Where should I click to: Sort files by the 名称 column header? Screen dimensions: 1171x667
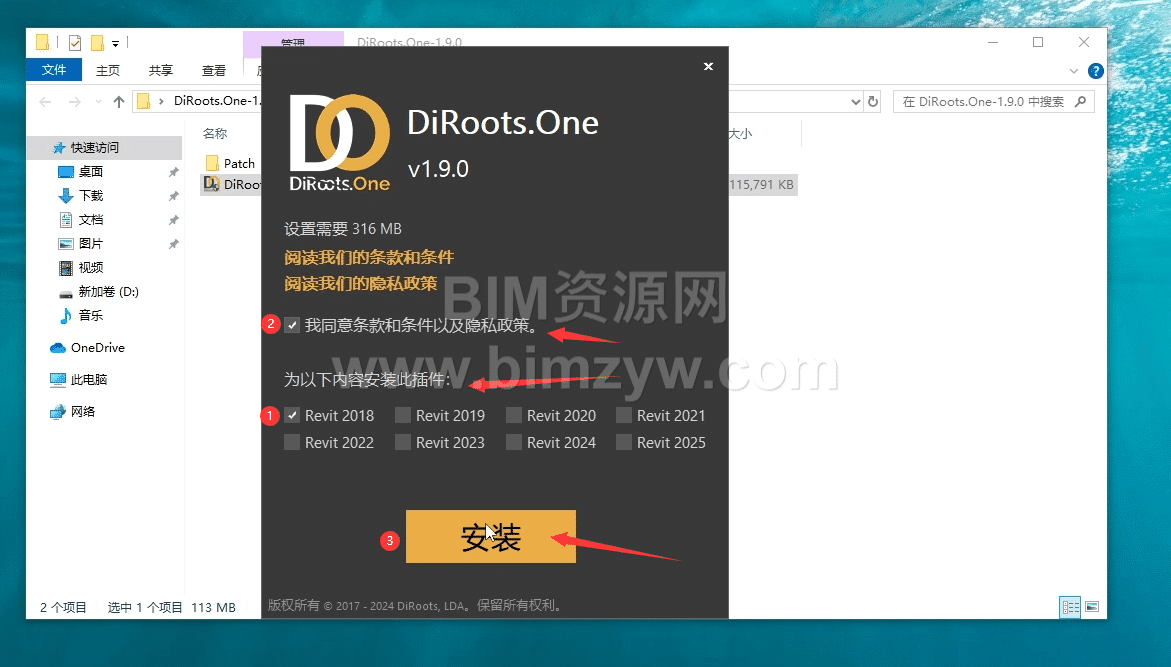click(215, 134)
